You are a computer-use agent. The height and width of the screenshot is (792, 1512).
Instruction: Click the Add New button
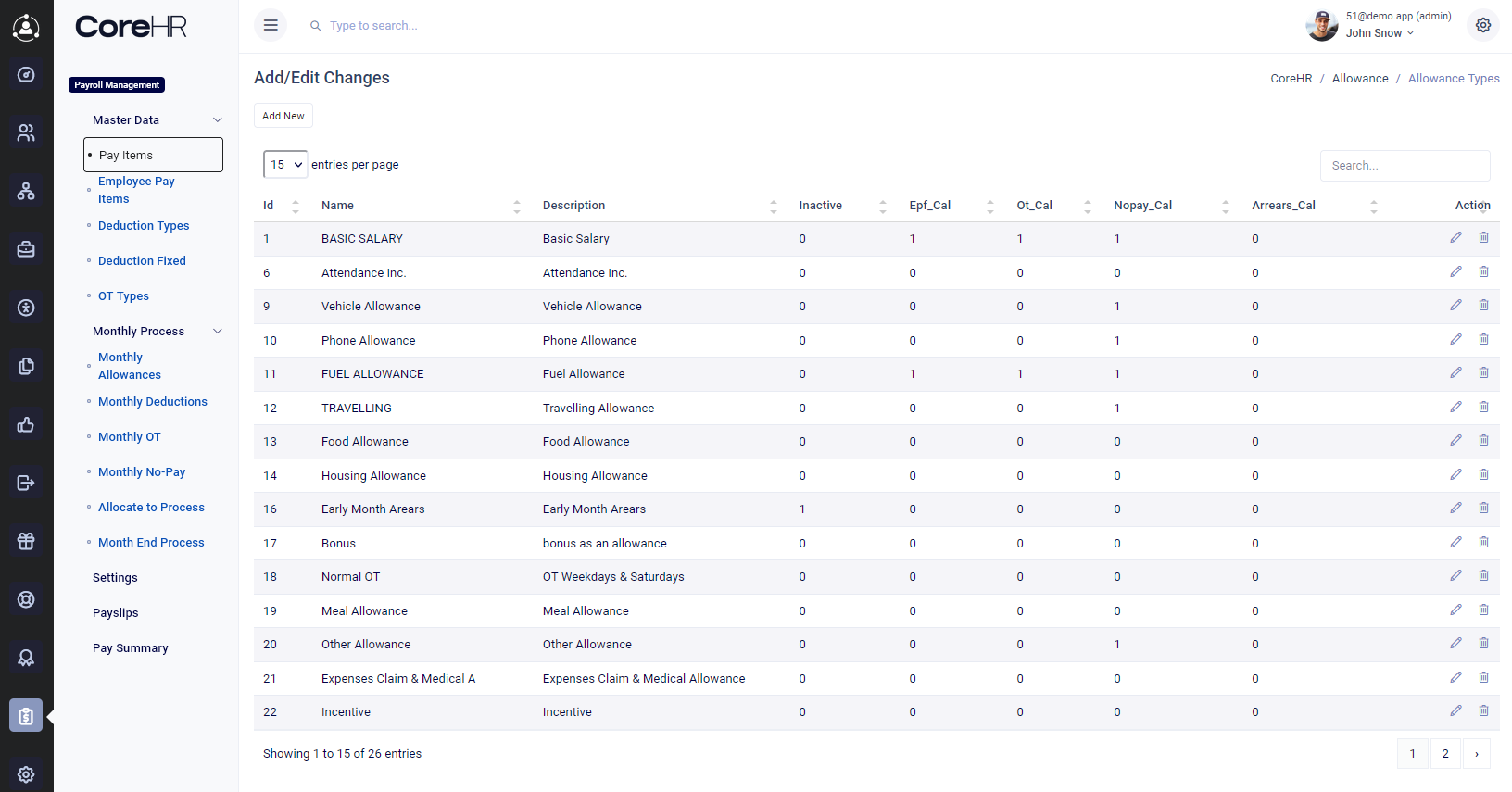(x=283, y=116)
